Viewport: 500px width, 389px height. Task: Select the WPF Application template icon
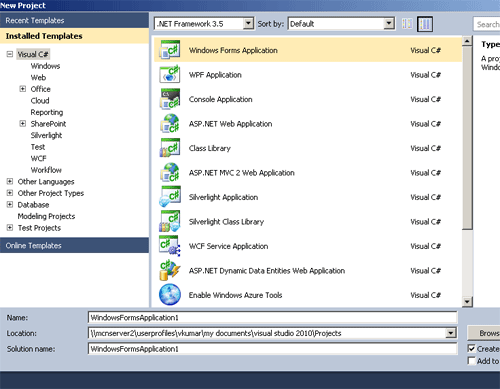(x=170, y=74)
